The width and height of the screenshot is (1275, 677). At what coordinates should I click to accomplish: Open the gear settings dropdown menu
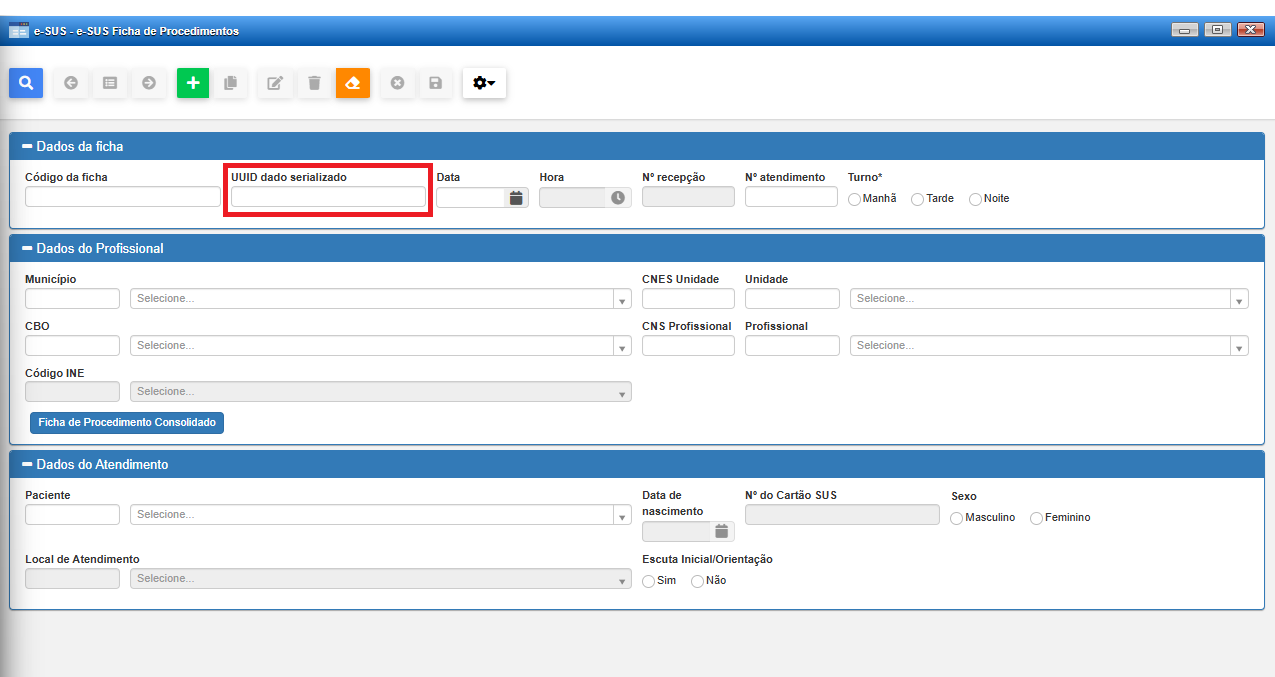point(484,83)
